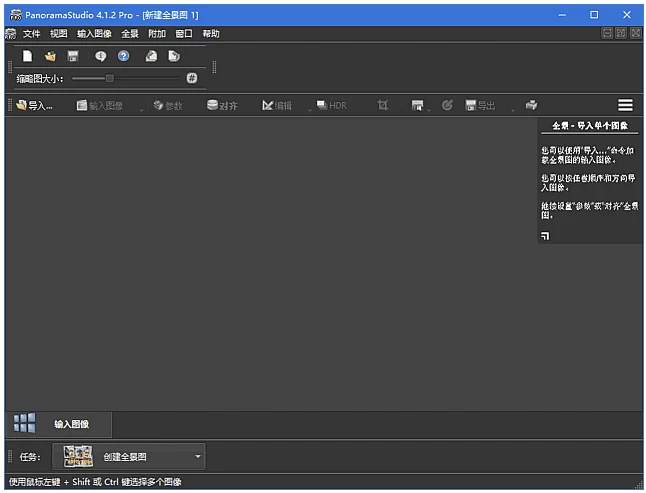Click the new panorama document icon
The image size is (646, 493).
tap(28, 56)
